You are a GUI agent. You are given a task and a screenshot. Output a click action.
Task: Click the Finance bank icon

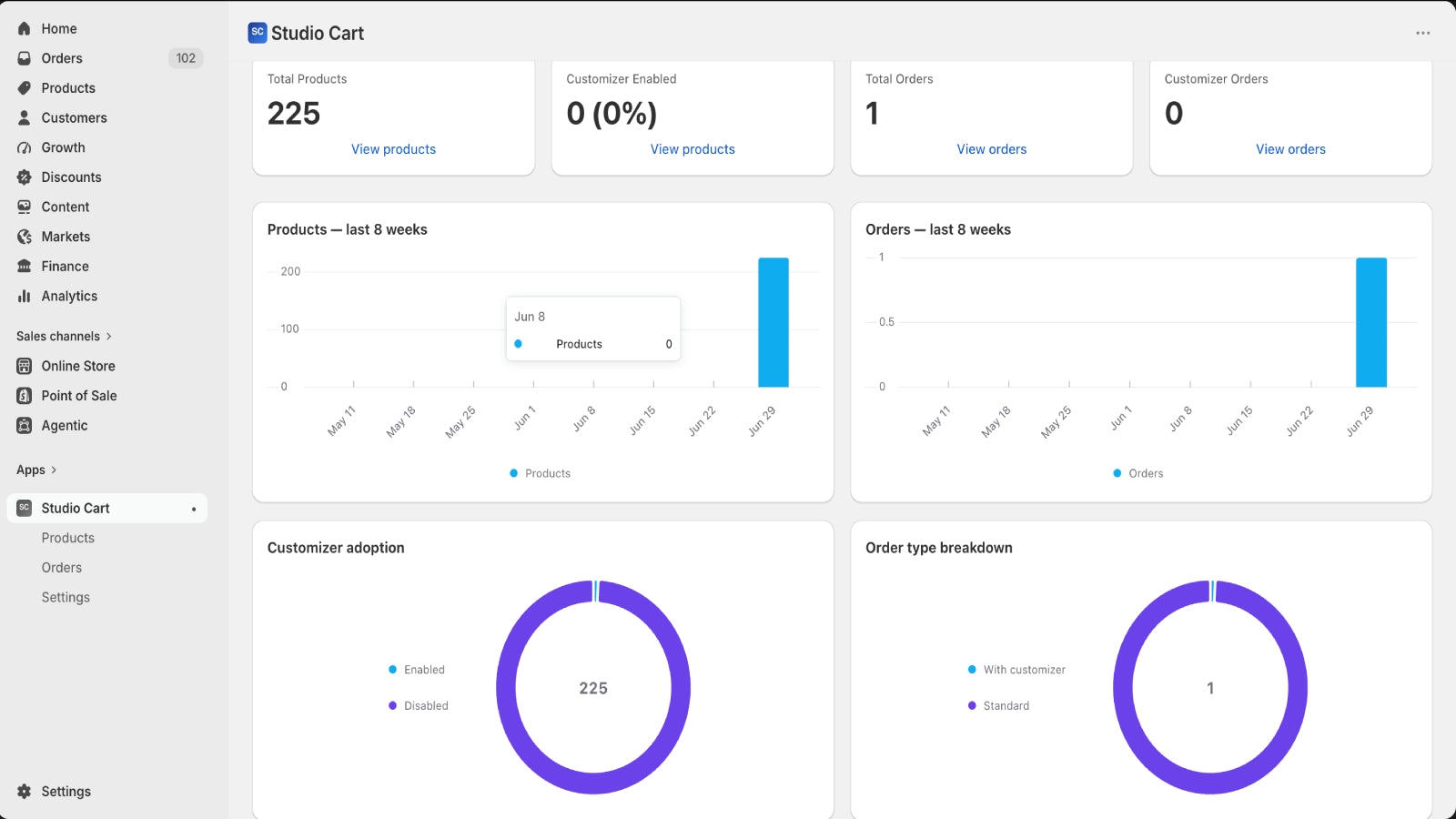(25, 267)
